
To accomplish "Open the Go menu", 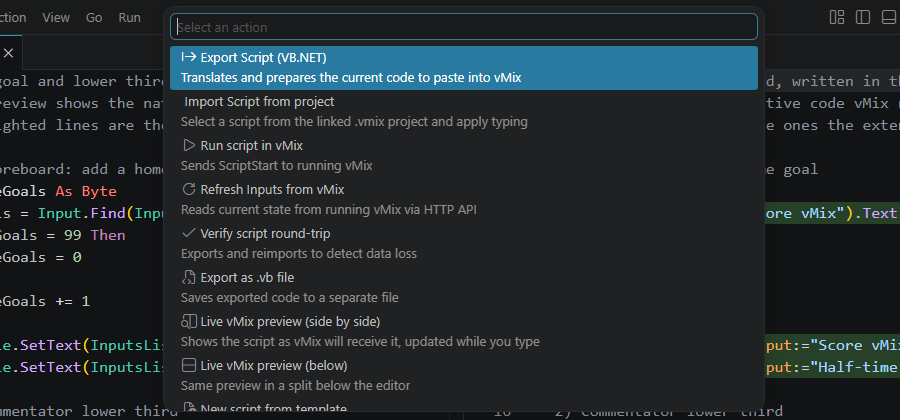I will pos(94,18).
